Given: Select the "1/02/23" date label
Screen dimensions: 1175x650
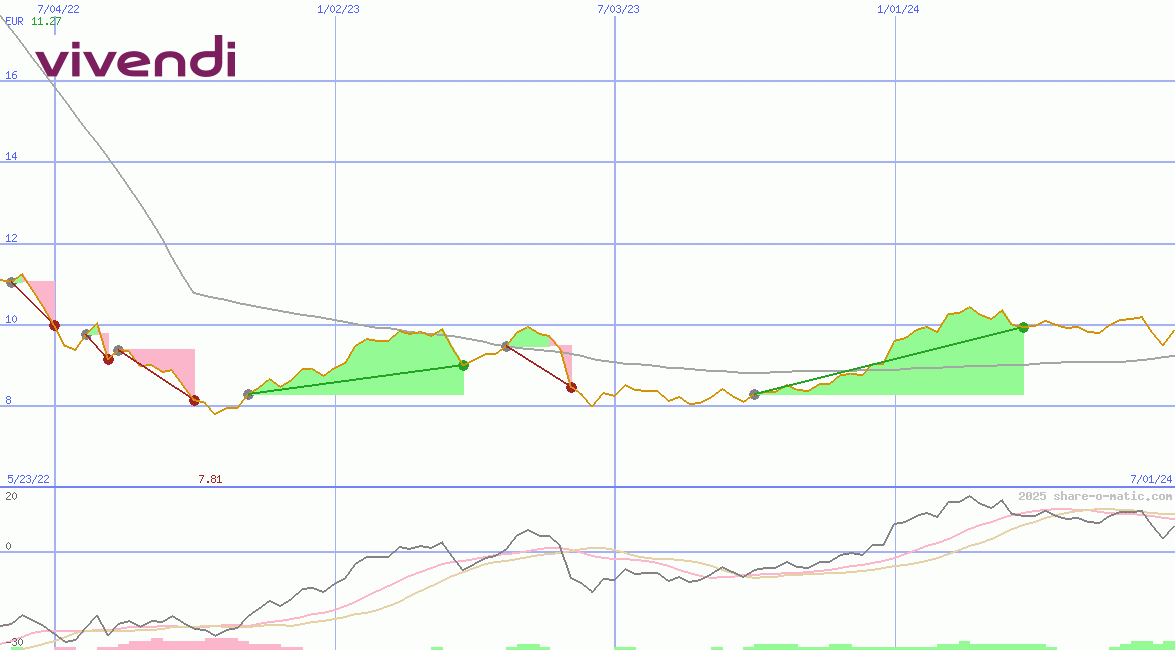Looking at the screenshot, I should click(338, 9).
